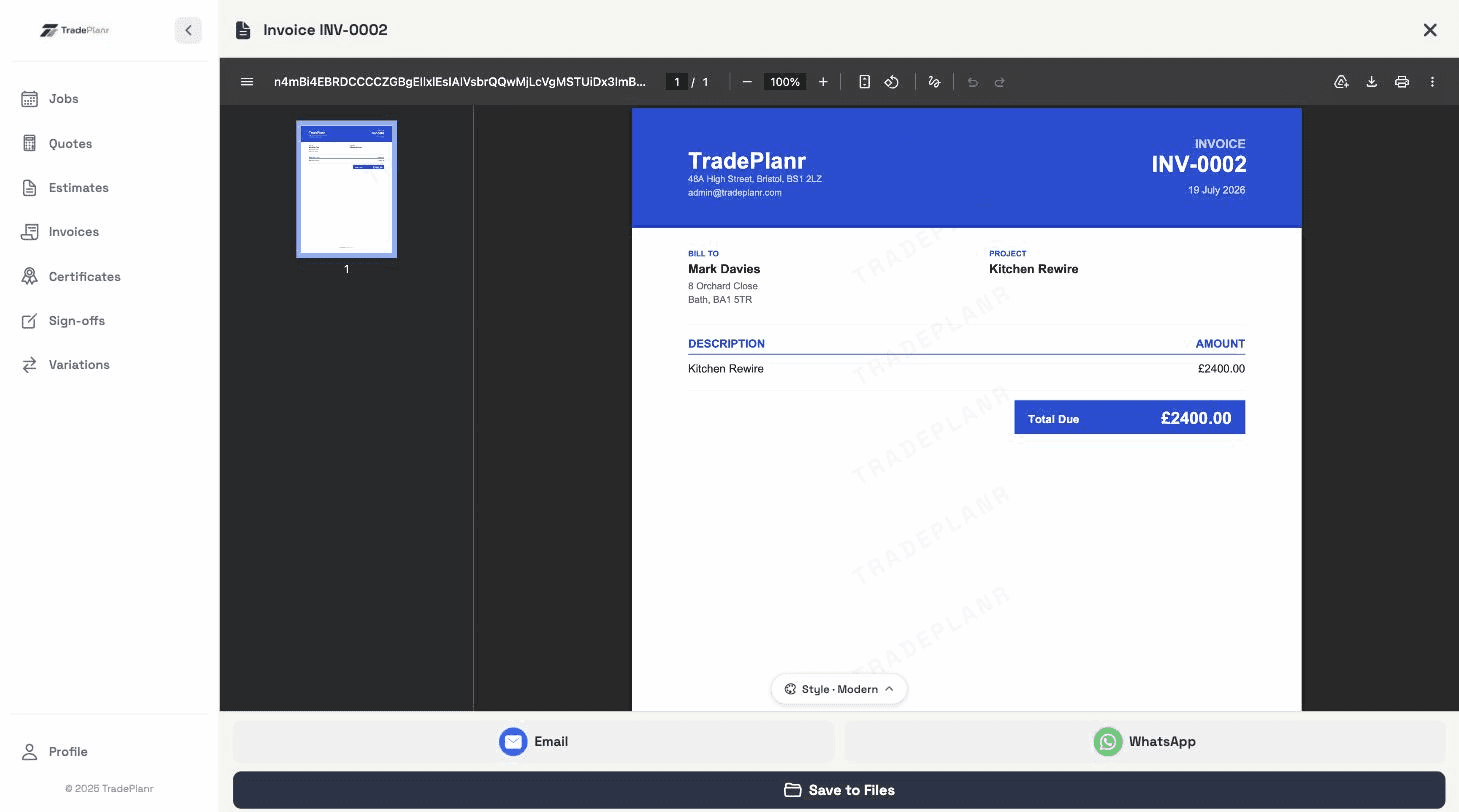Screen dimensions: 1459x812
Task: Click the INV-0002 number in the invoice
Action: coord(1198,164)
